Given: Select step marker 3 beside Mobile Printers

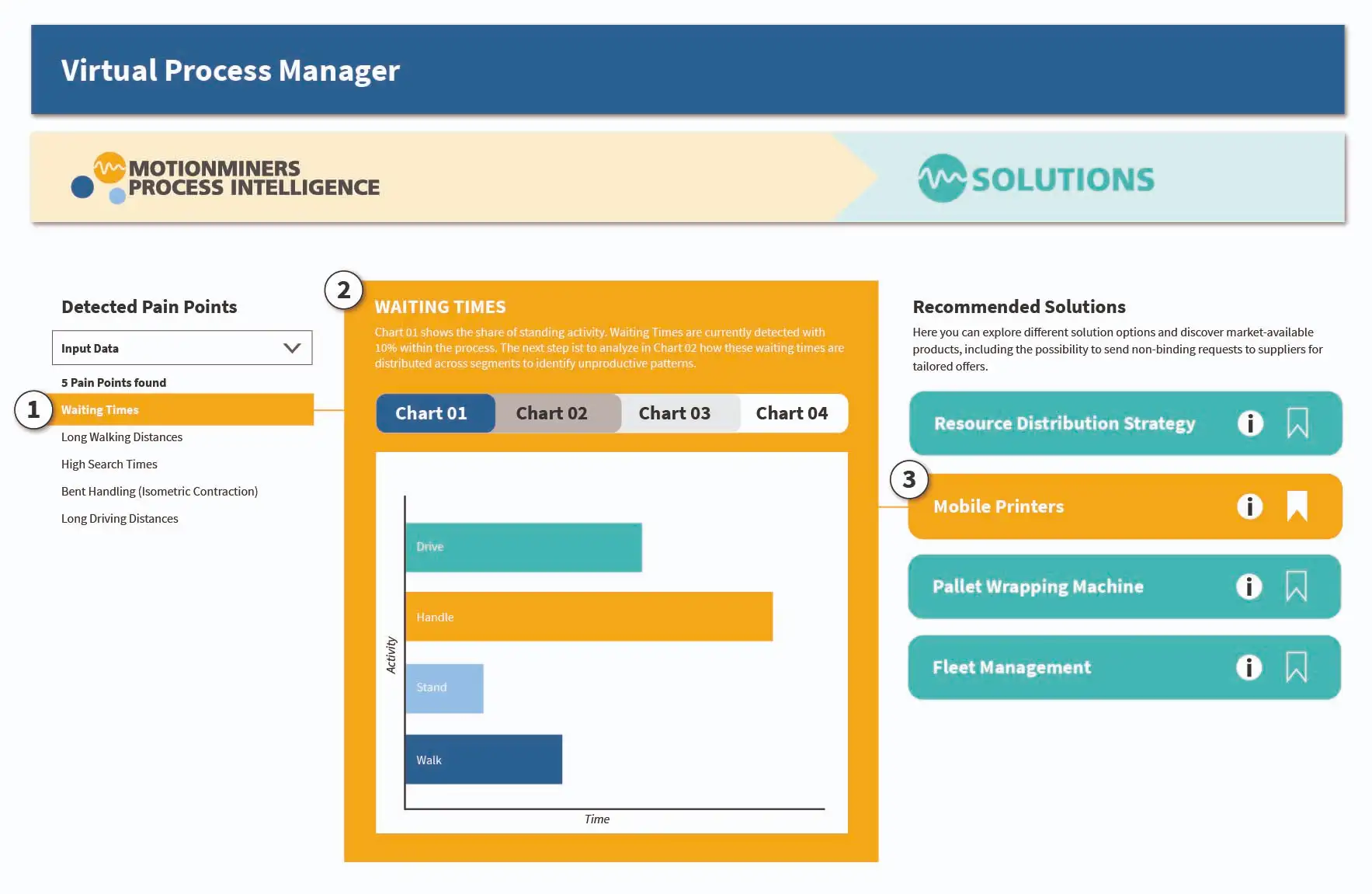Looking at the screenshot, I should pos(908,480).
